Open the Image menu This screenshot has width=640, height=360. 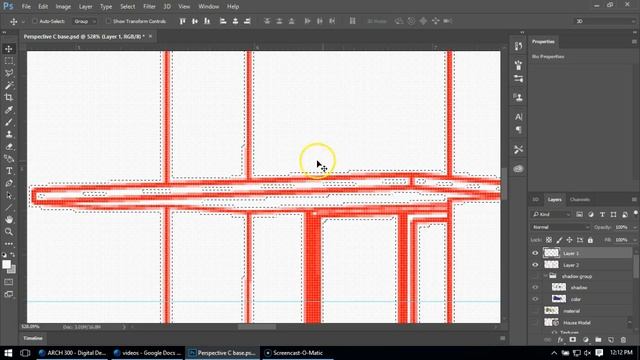63,7
